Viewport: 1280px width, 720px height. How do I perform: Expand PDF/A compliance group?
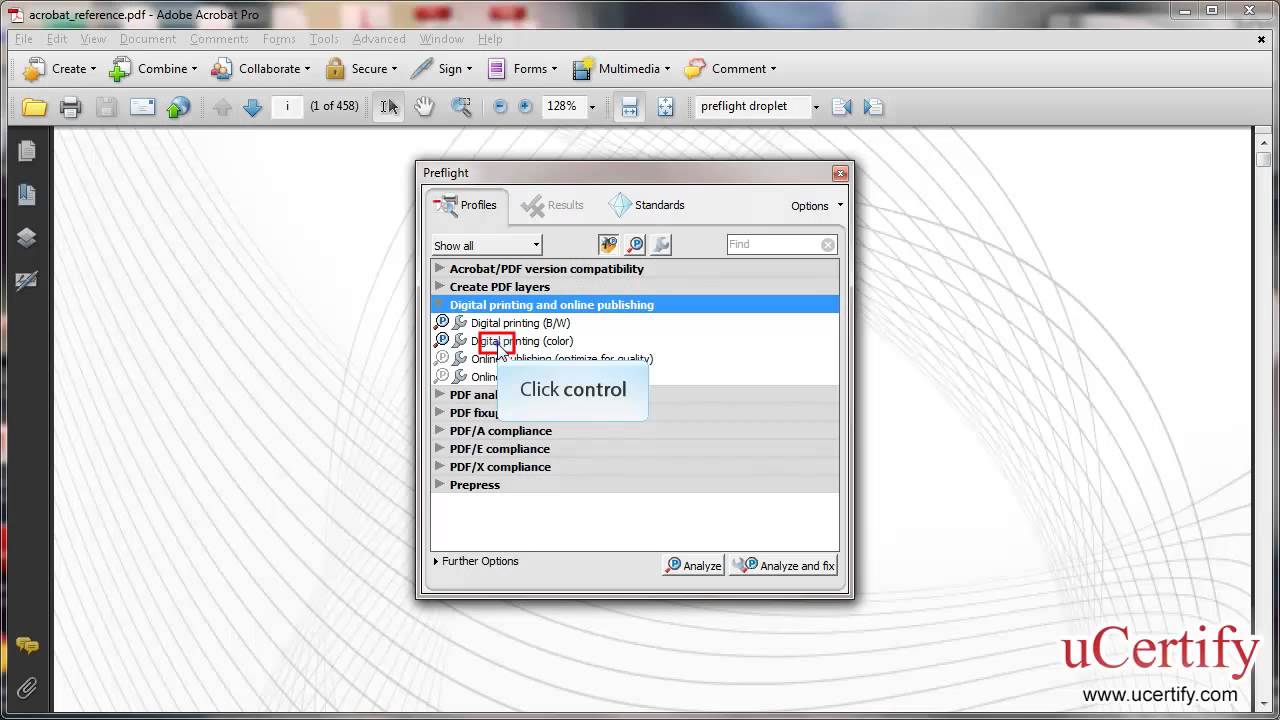439,430
